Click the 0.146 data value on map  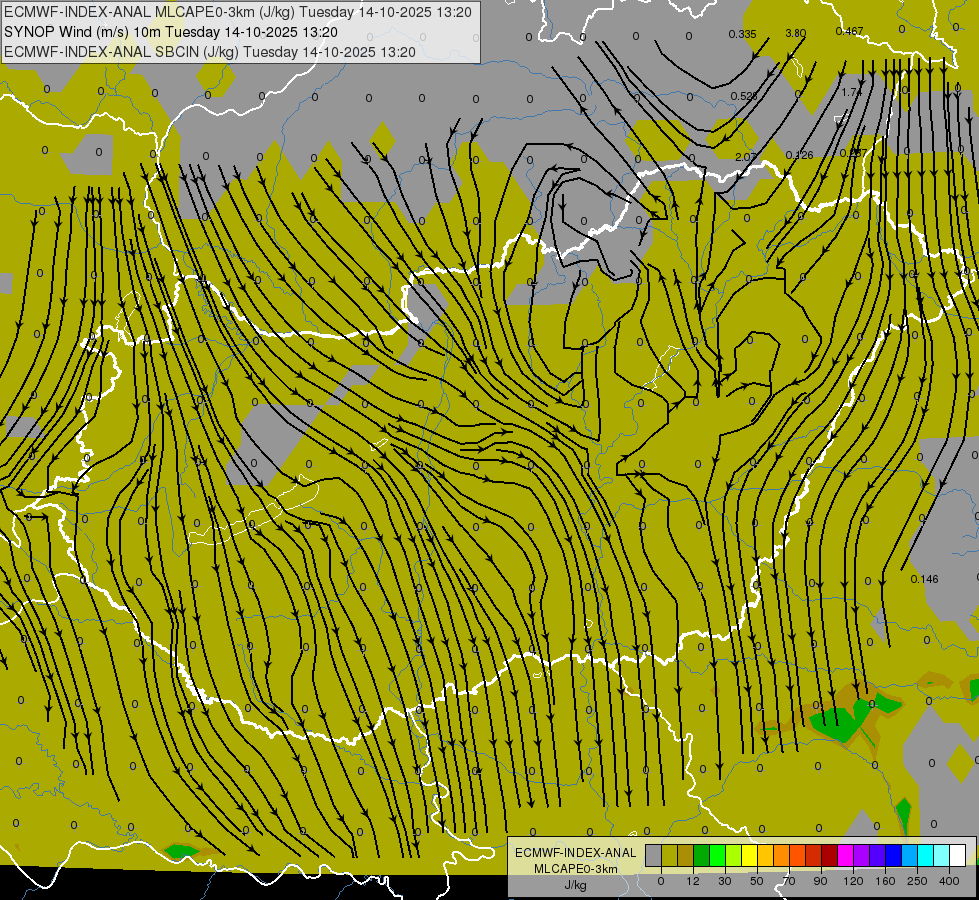(x=925, y=580)
